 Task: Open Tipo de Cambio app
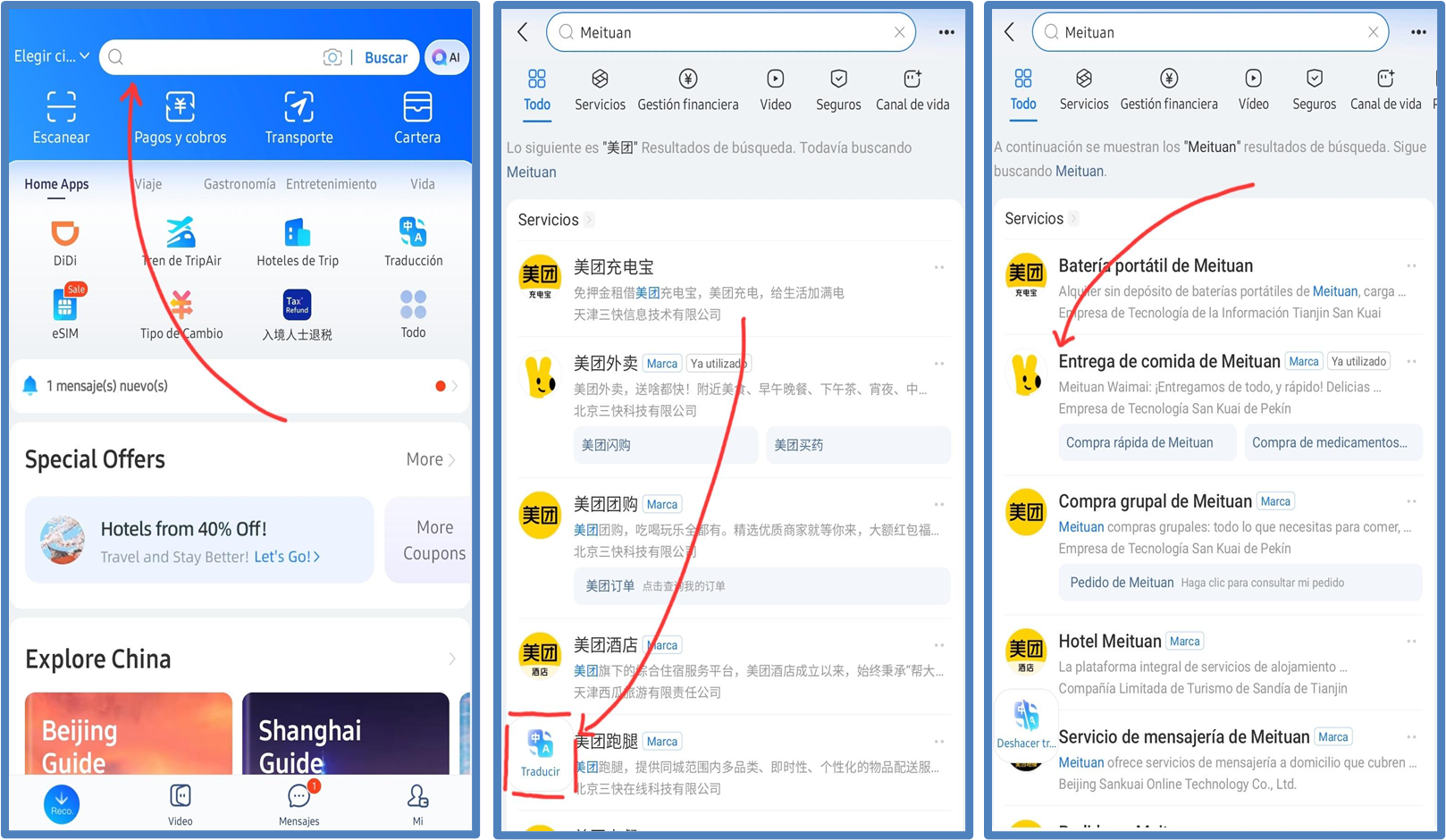(x=181, y=315)
